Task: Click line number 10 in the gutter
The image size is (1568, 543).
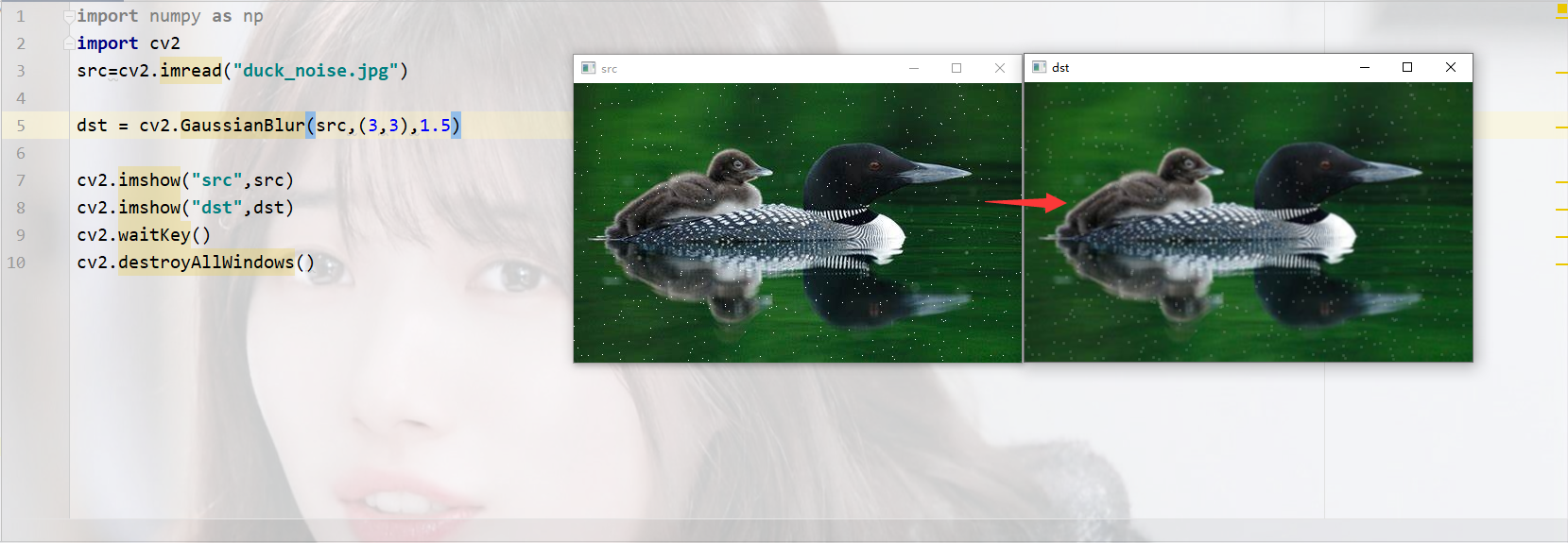Action: coord(16,263)
